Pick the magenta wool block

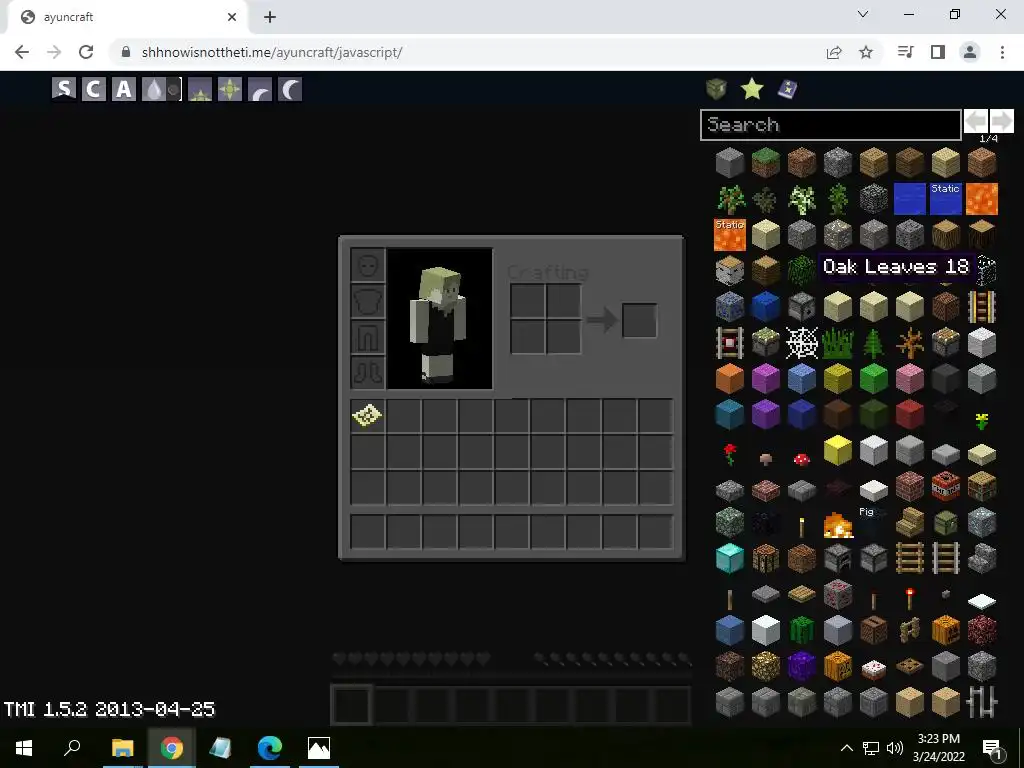click(765, 378)
